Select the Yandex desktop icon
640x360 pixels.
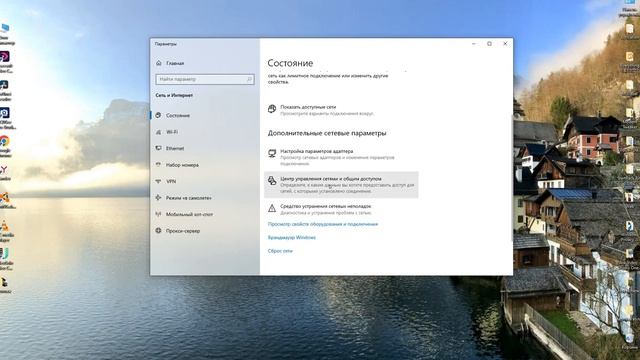point(4,173)
